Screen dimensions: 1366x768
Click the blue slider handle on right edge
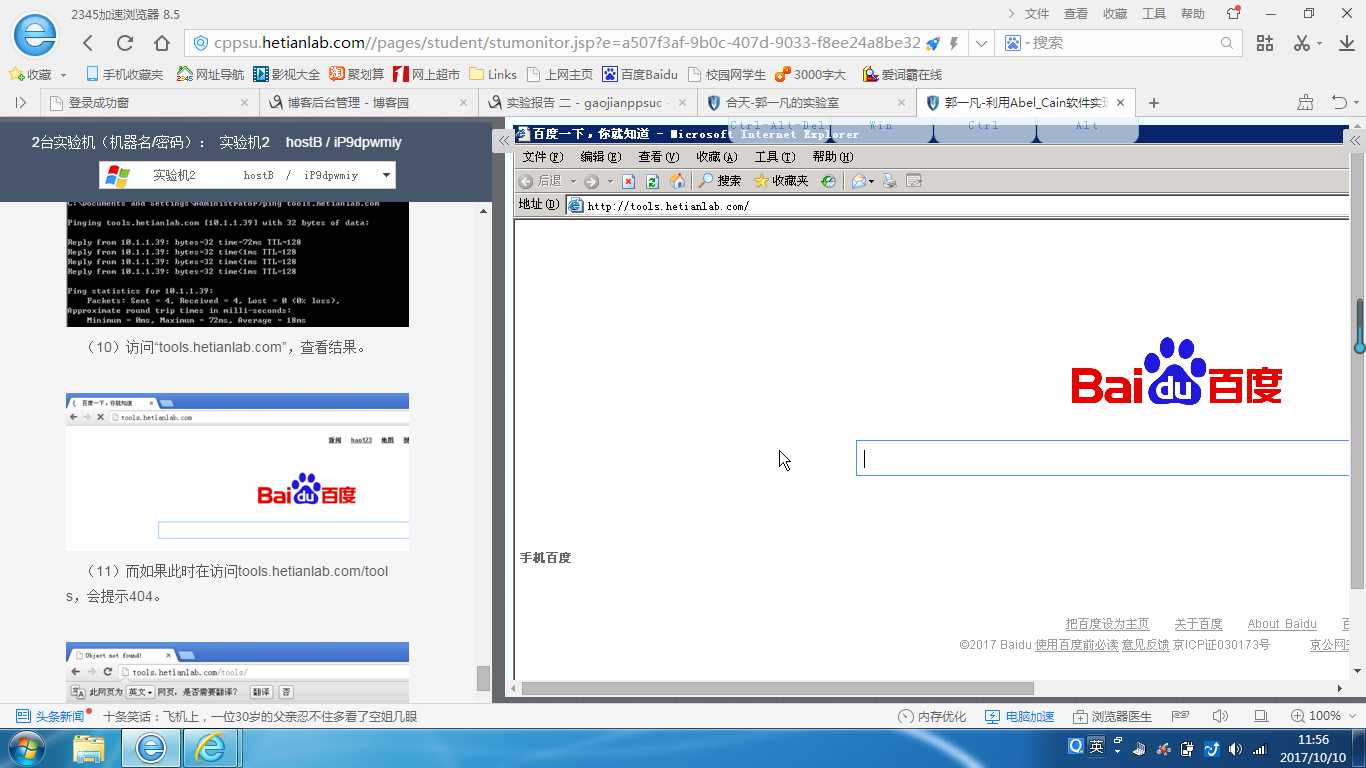click(1360, 347)
